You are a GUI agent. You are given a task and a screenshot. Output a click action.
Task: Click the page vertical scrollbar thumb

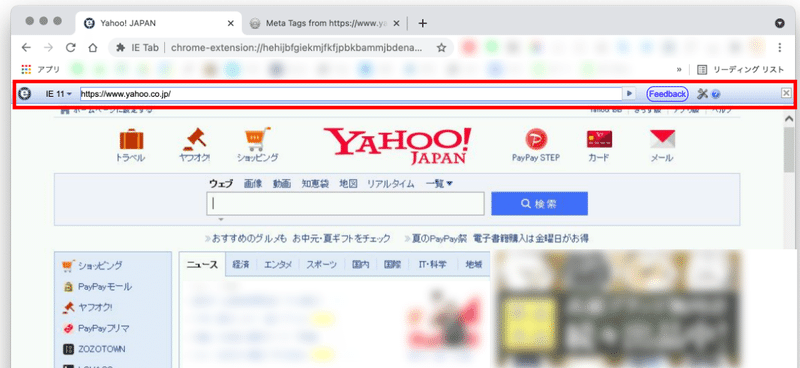789,149
